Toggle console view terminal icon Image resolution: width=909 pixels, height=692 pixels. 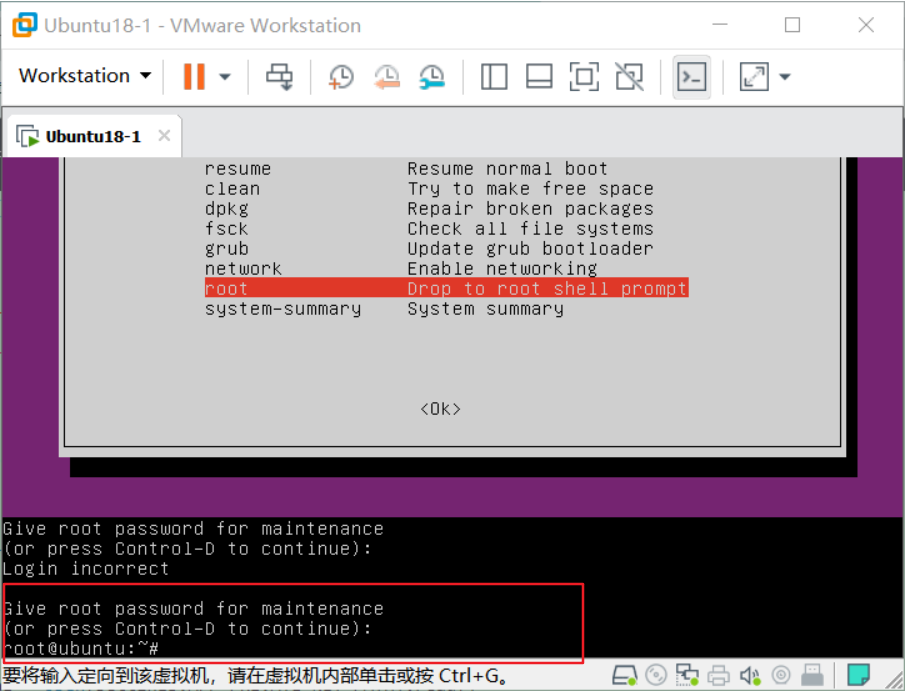click(x=692, y=77)
